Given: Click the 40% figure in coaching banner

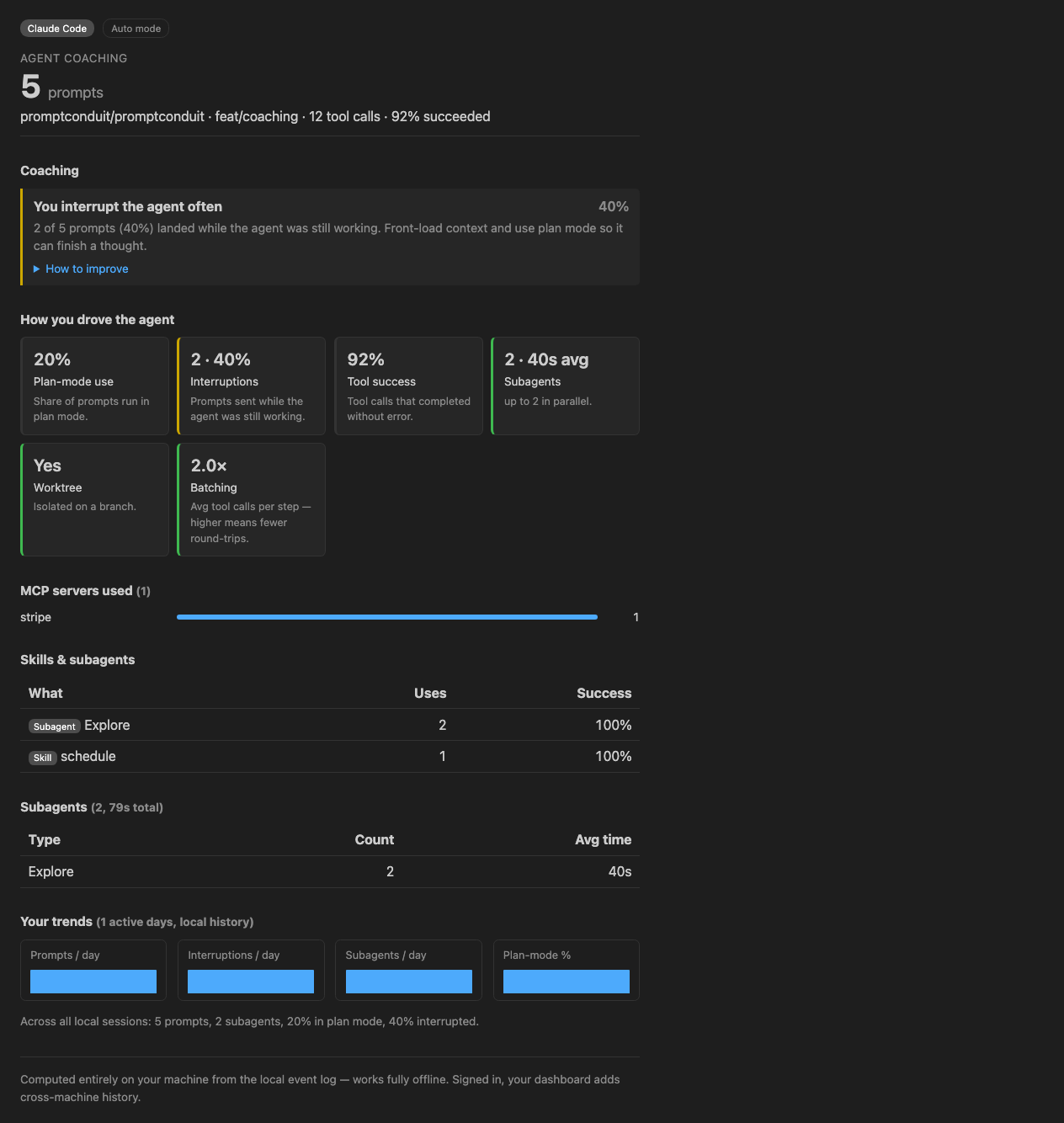Looking at the screenshot, I should click(x=614, y=206).
